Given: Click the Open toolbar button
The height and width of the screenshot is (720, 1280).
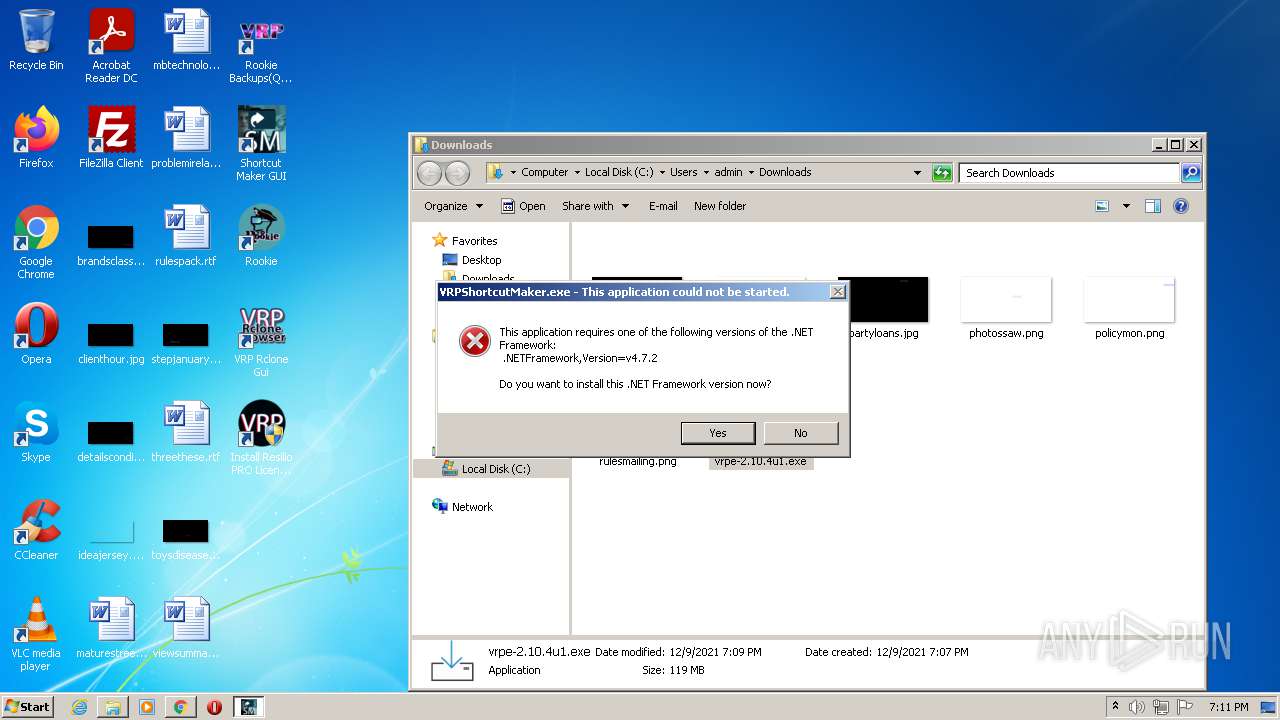Looking at the screenshot, I should pyautogui.click(x=523, y=206).
